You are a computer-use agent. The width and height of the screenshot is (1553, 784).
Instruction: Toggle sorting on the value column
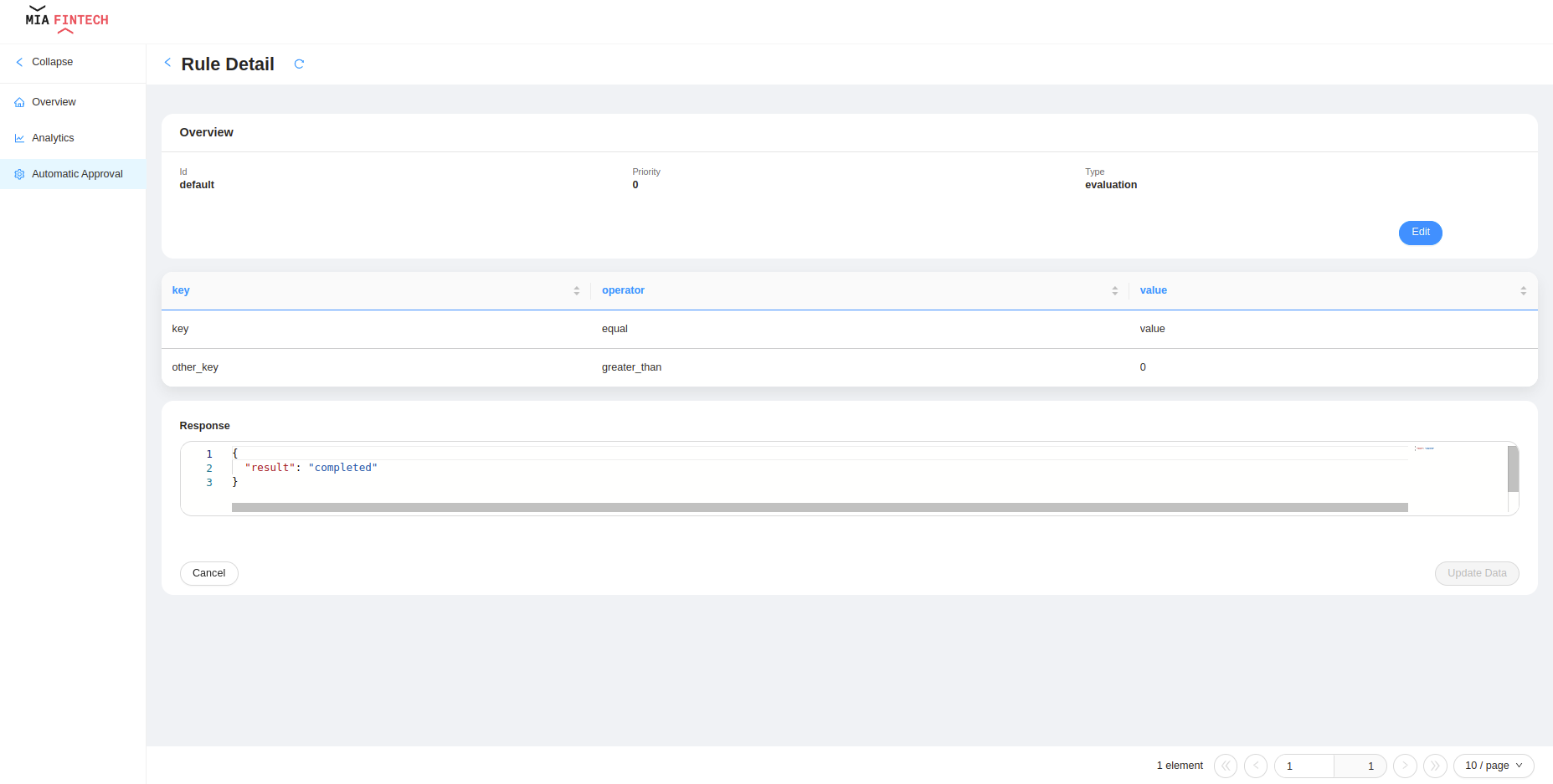[1524, 290]
